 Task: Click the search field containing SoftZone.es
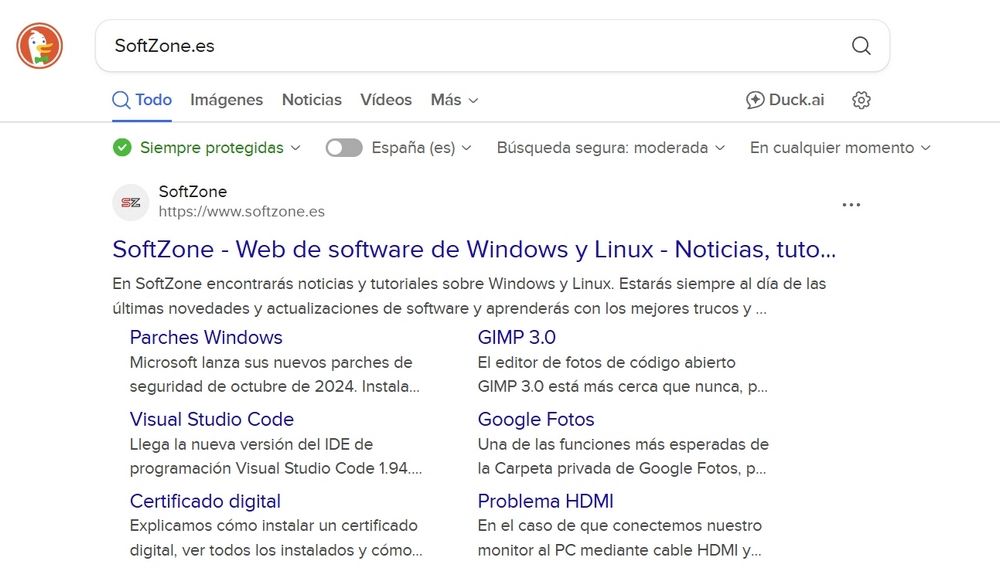(492, 46)
